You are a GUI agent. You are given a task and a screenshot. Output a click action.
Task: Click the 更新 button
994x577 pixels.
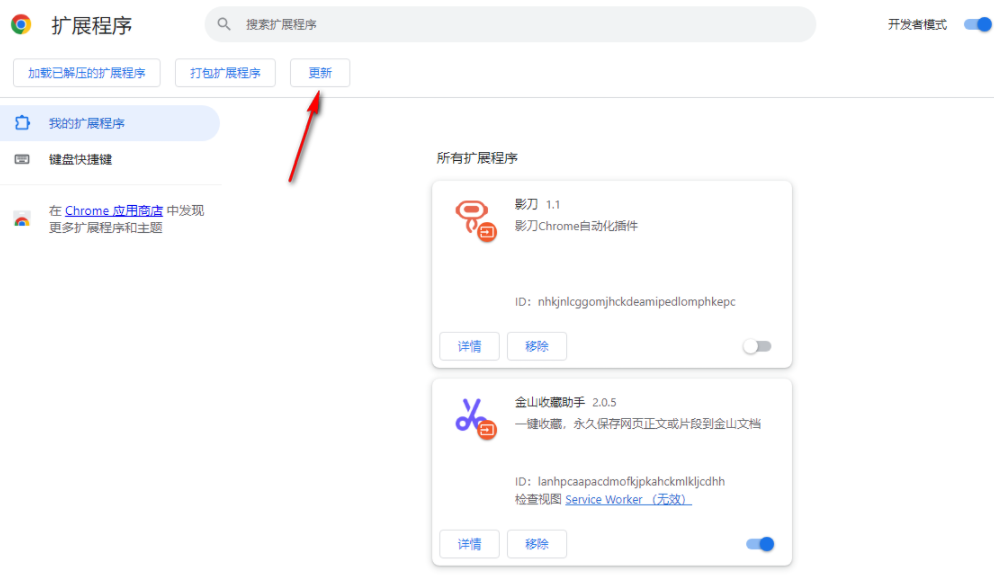pos(320,73)
